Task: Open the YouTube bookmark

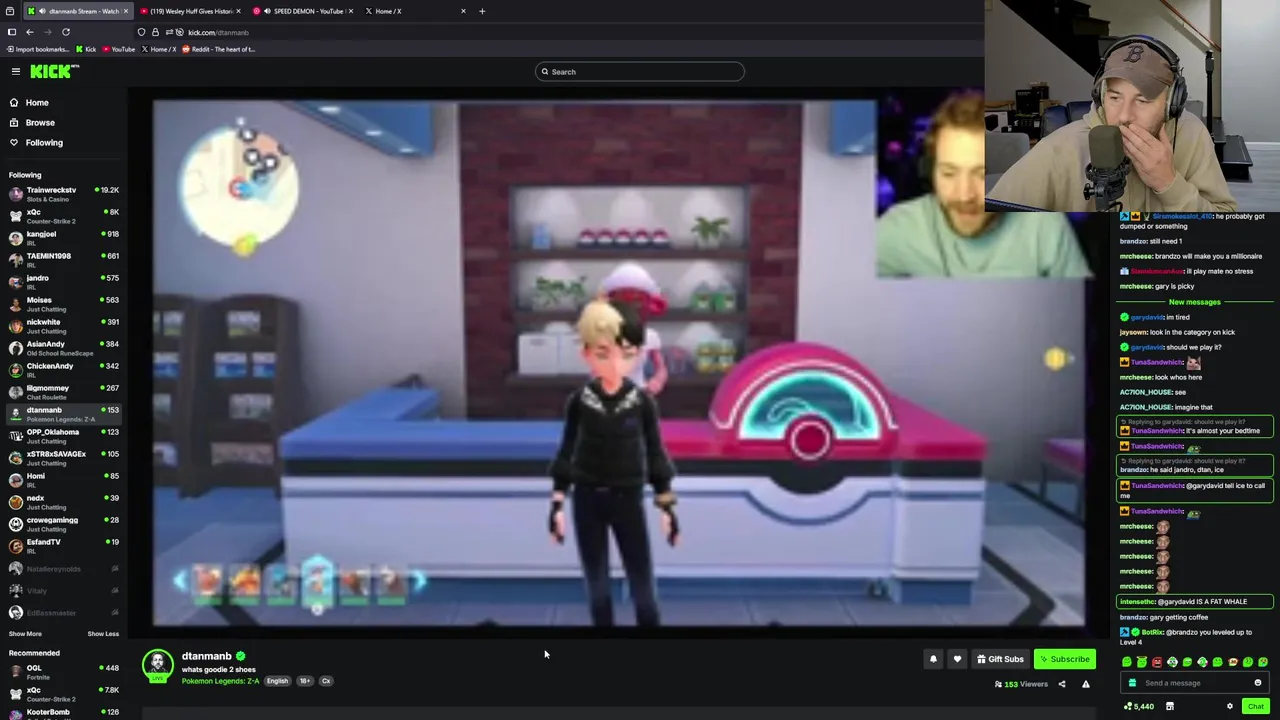Action: 119,49
